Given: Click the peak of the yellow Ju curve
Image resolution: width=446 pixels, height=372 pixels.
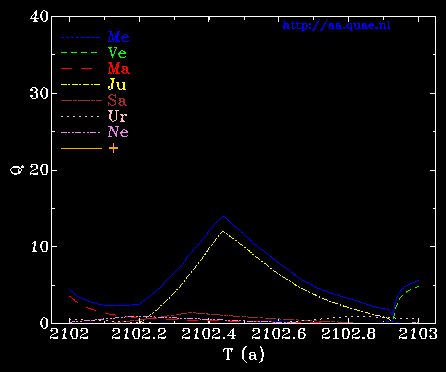Looking at the screenshot, I should click(223, 231).
